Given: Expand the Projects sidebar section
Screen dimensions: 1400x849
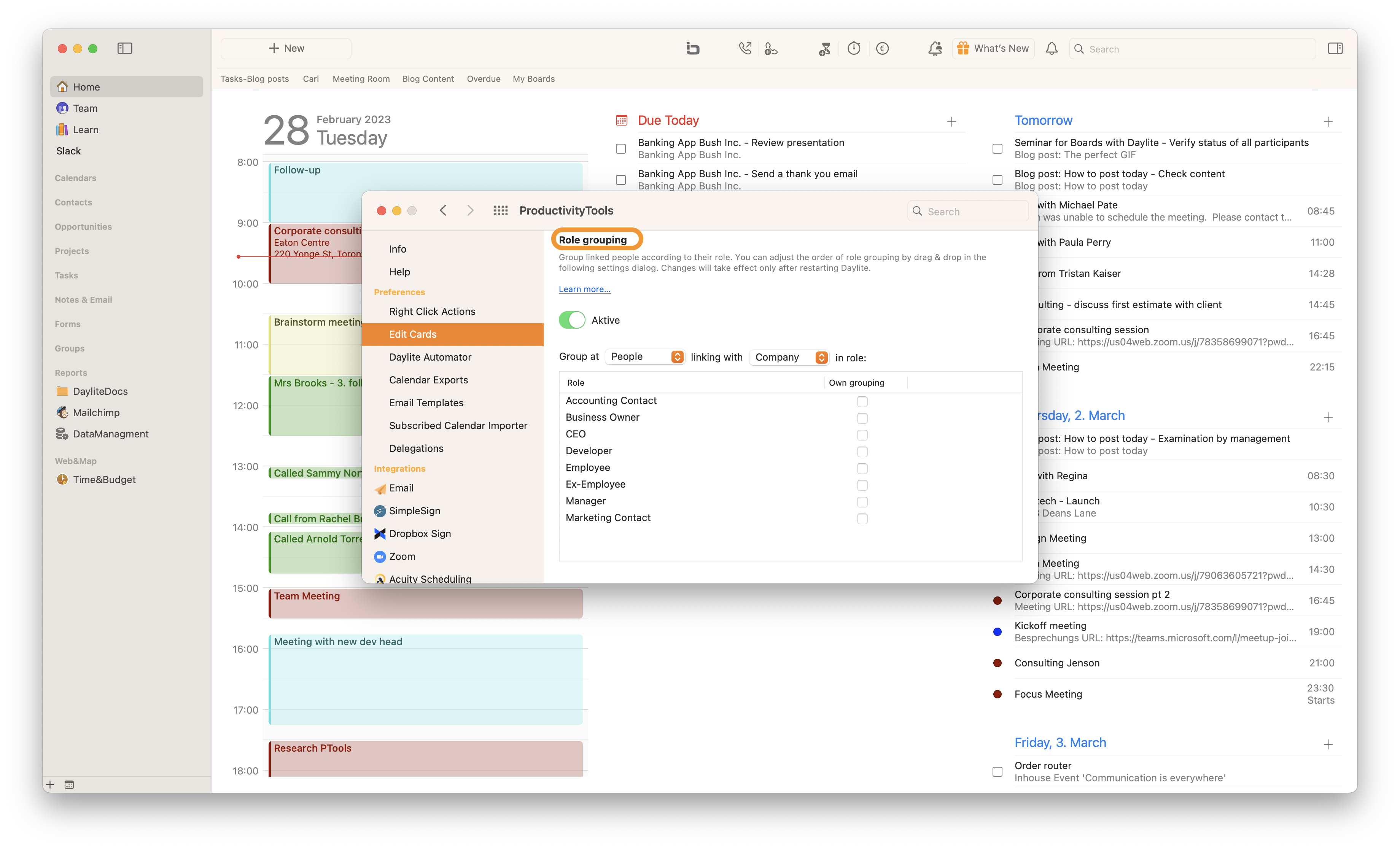Looking at the screenshot, I should (x=72, y=251).
